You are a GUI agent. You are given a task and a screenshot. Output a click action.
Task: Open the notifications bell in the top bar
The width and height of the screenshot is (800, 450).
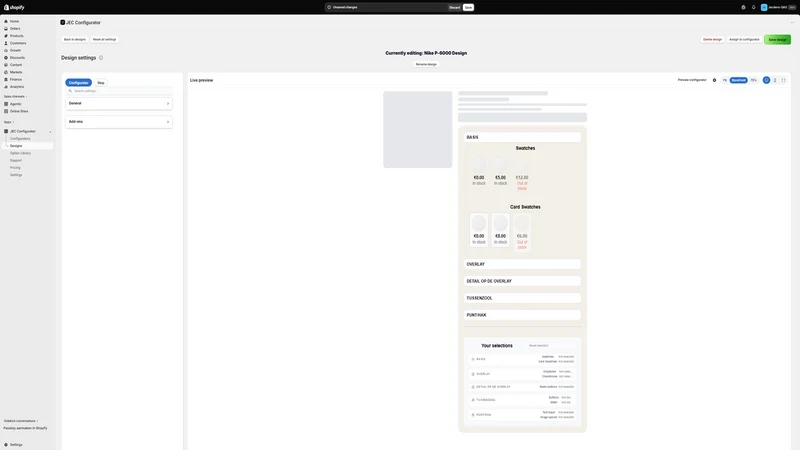(x=753, y=7)
